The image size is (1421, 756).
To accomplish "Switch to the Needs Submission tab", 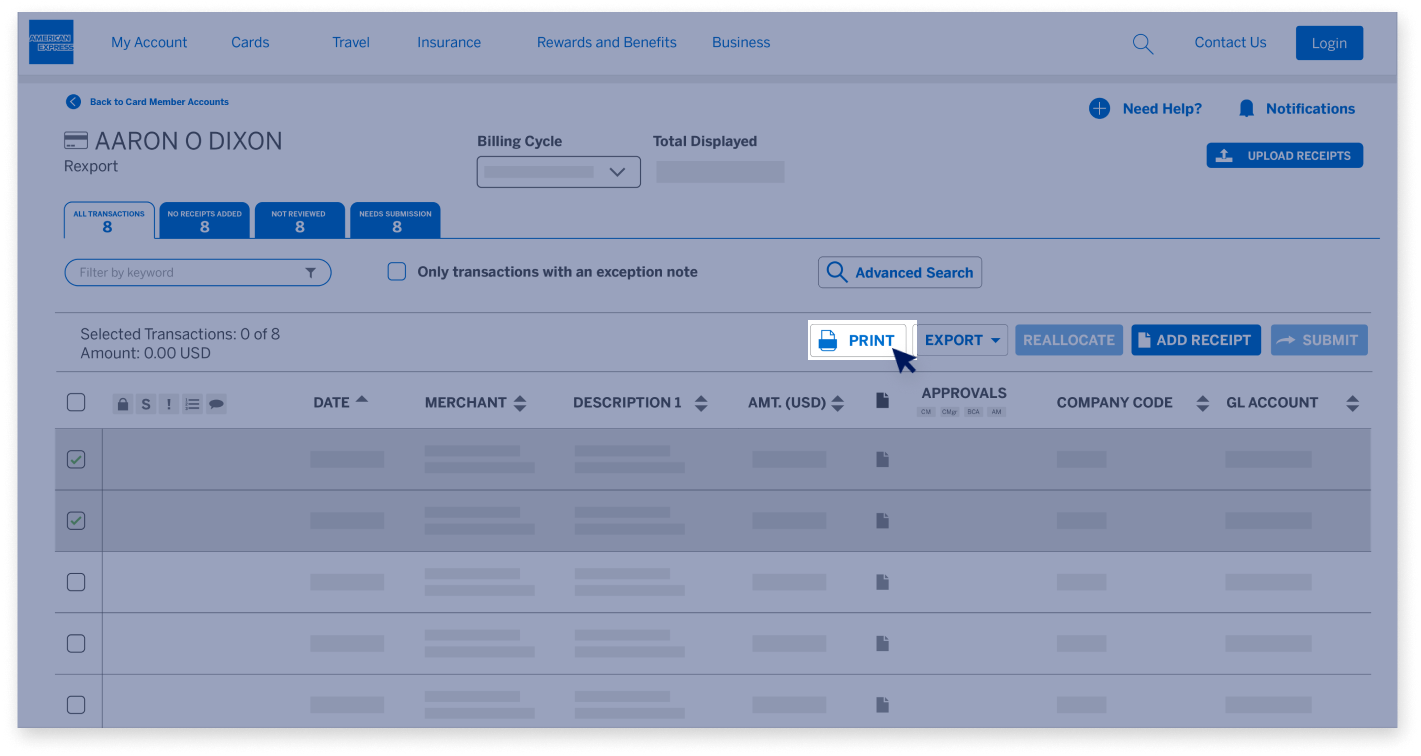I will point(395,219).
